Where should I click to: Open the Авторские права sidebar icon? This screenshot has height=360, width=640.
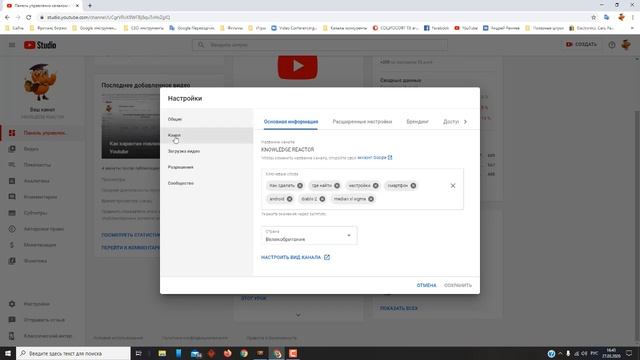[x=12, y=229]
